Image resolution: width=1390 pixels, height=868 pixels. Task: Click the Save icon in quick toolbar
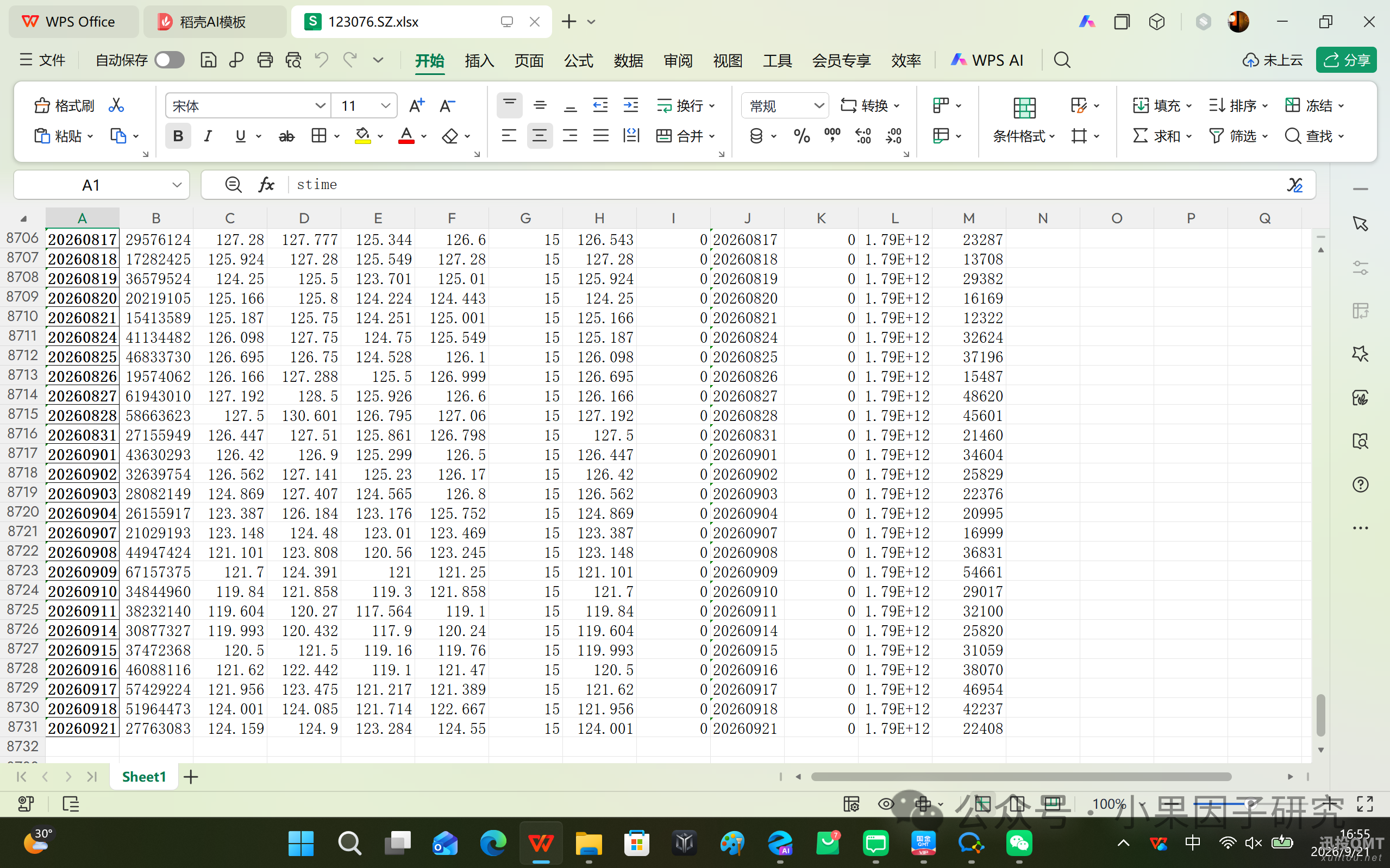[208, 60]
